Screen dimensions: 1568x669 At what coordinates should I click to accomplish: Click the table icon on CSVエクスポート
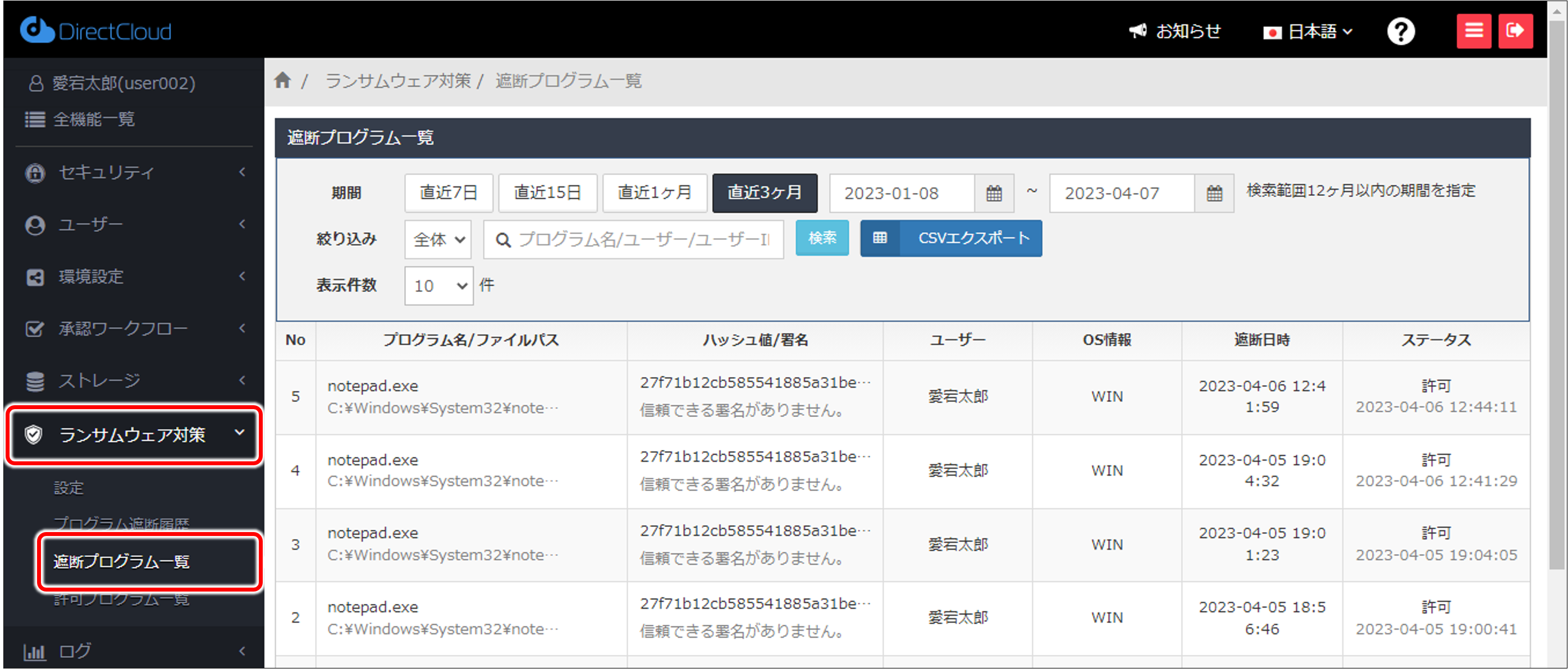click(880, 238)
